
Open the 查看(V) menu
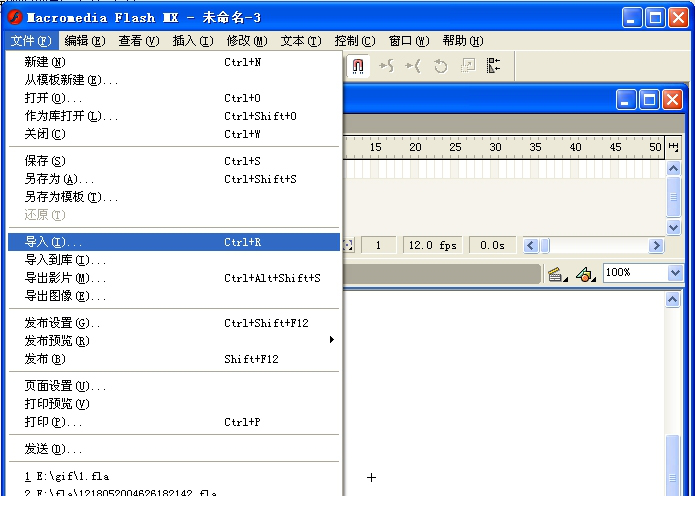(x=139, y=41)
